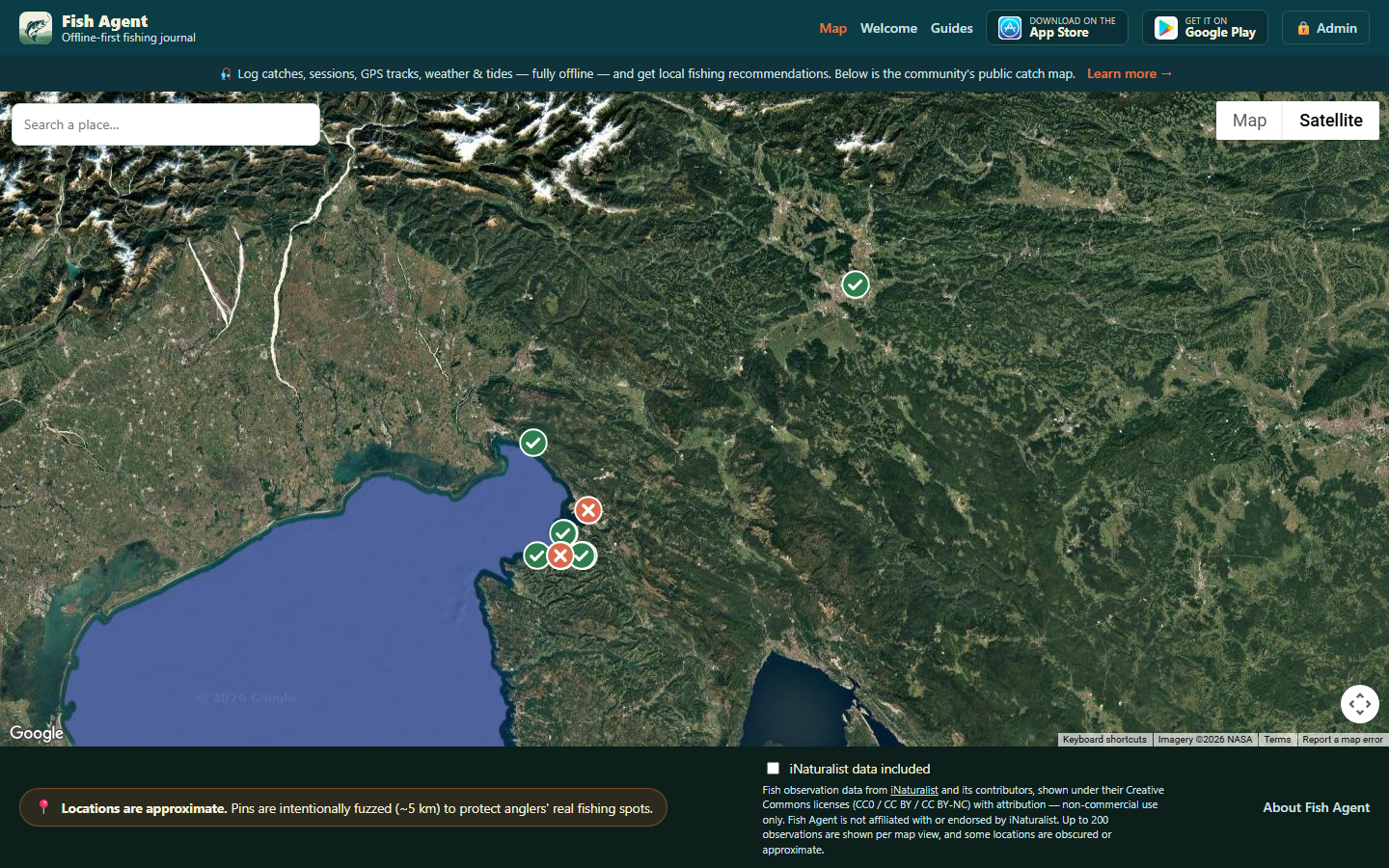Viewport: 1389px width, 868px height.
Task: Click the App Store icon badge
Action: pos(1010,28)
